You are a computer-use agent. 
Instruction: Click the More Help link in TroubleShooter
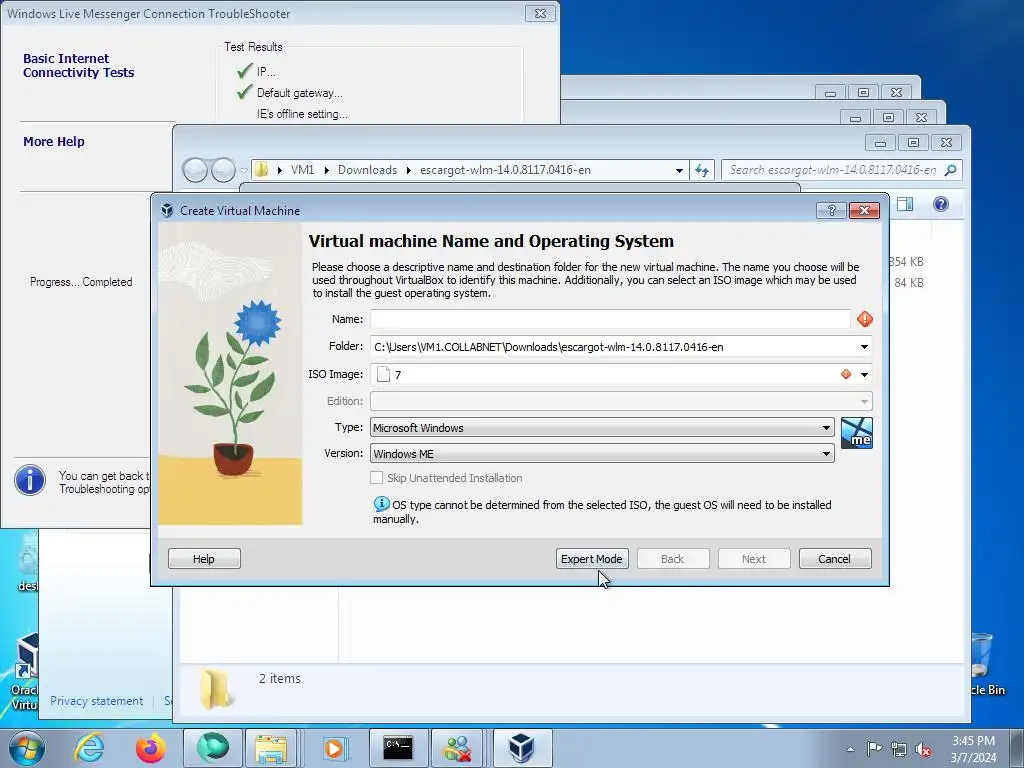pyautogui.click(x=54, y=142)
